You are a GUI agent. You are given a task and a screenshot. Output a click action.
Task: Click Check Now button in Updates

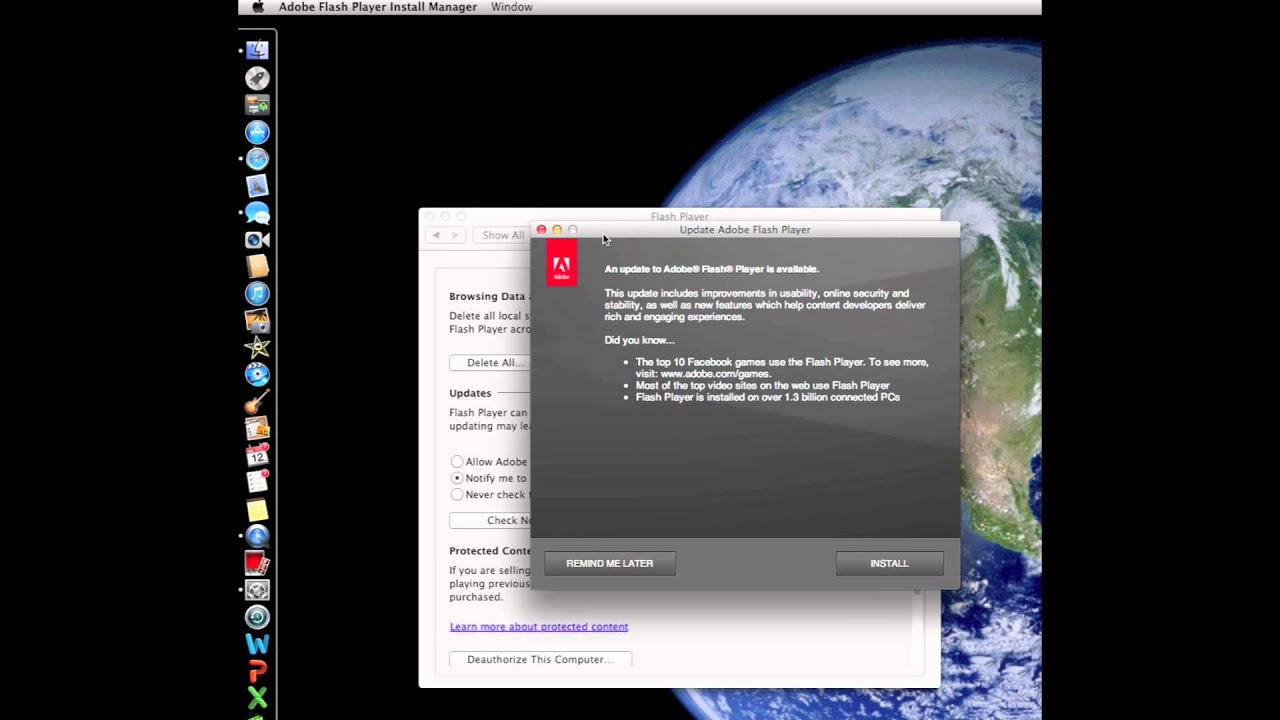(x=490, y=520)
